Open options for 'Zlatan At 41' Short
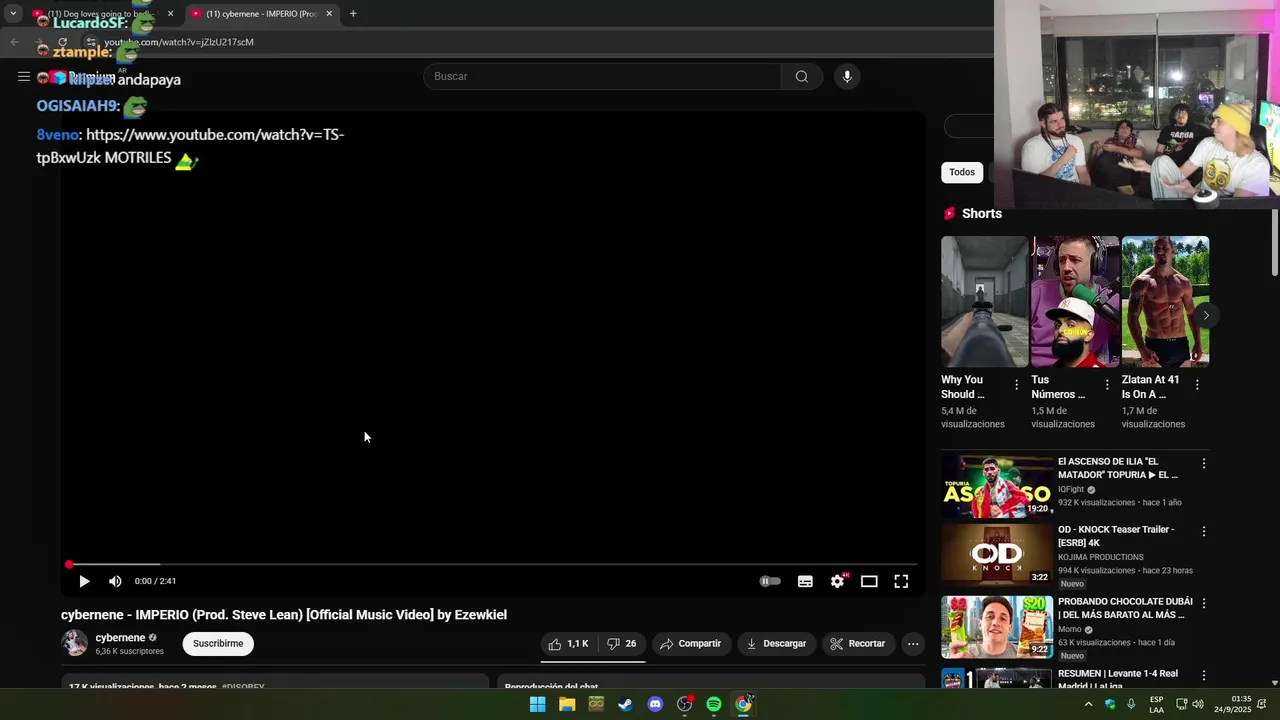 tap(1197, 385)
